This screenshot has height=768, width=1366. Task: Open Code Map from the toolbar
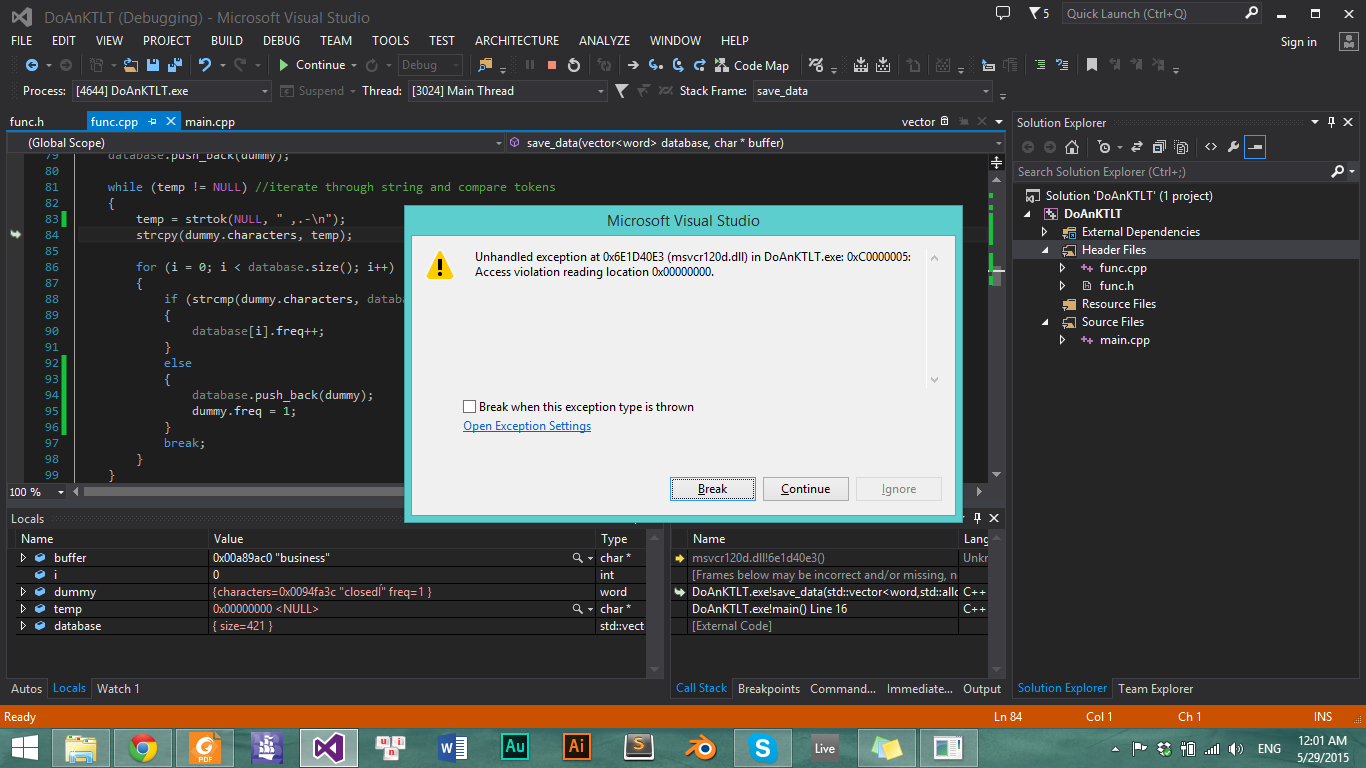tap(751, 65)
